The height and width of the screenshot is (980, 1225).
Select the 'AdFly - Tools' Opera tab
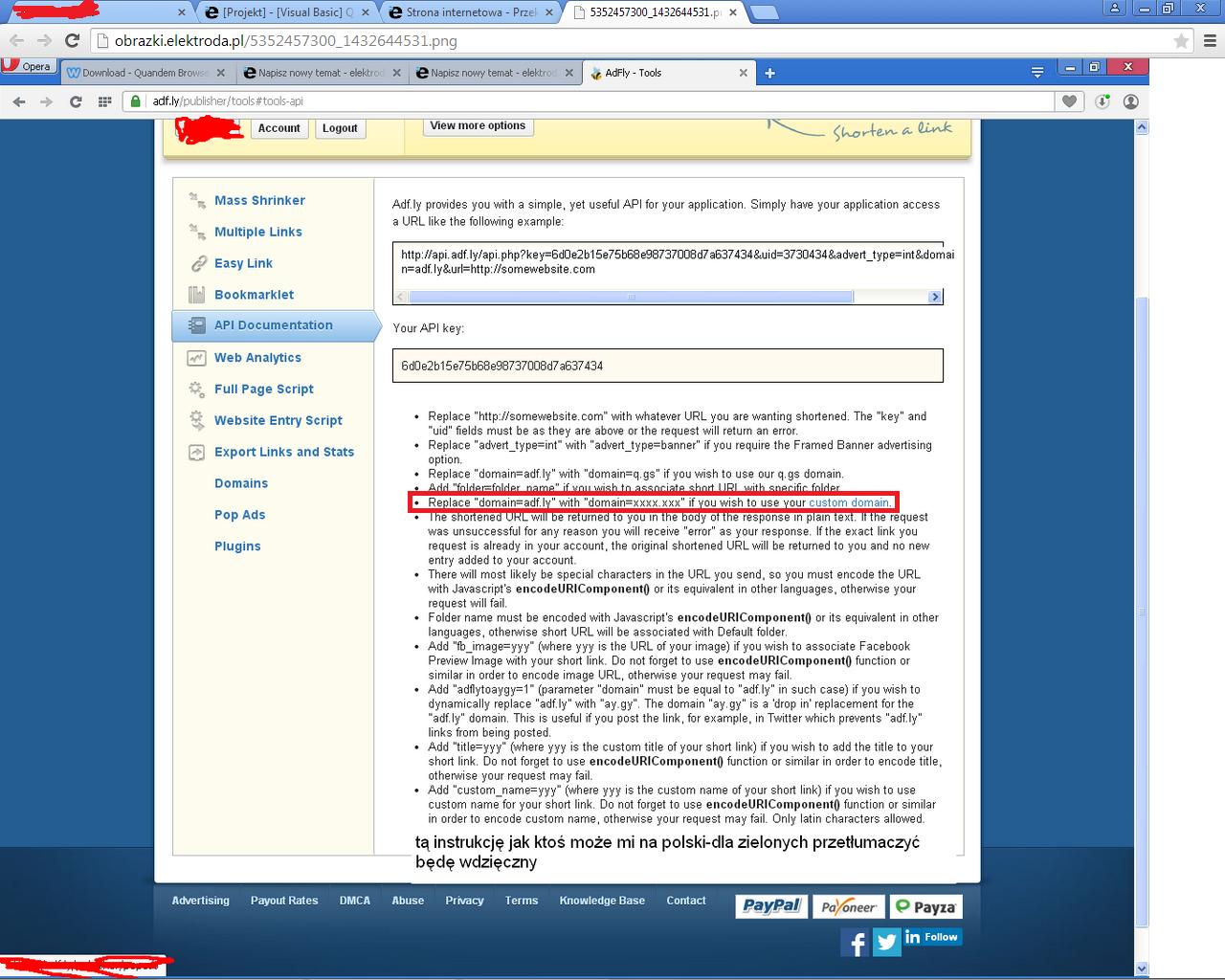[669, 73]
